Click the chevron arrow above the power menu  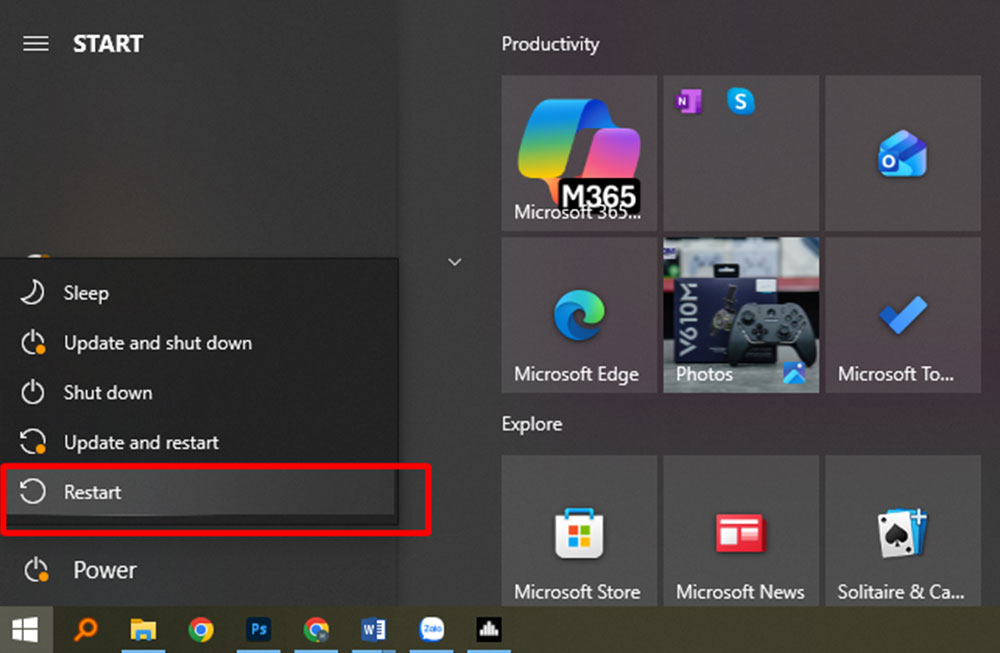[454, 262]
